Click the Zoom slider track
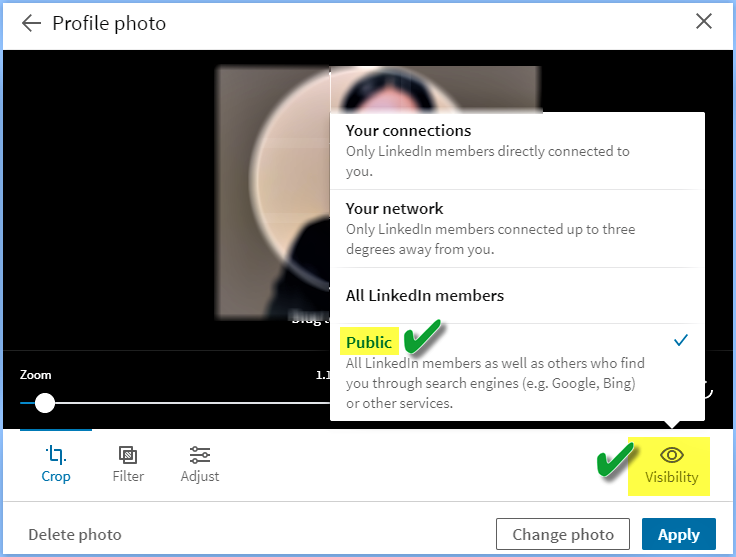This screenshot has height=557, width=736. tap(175, 403)
